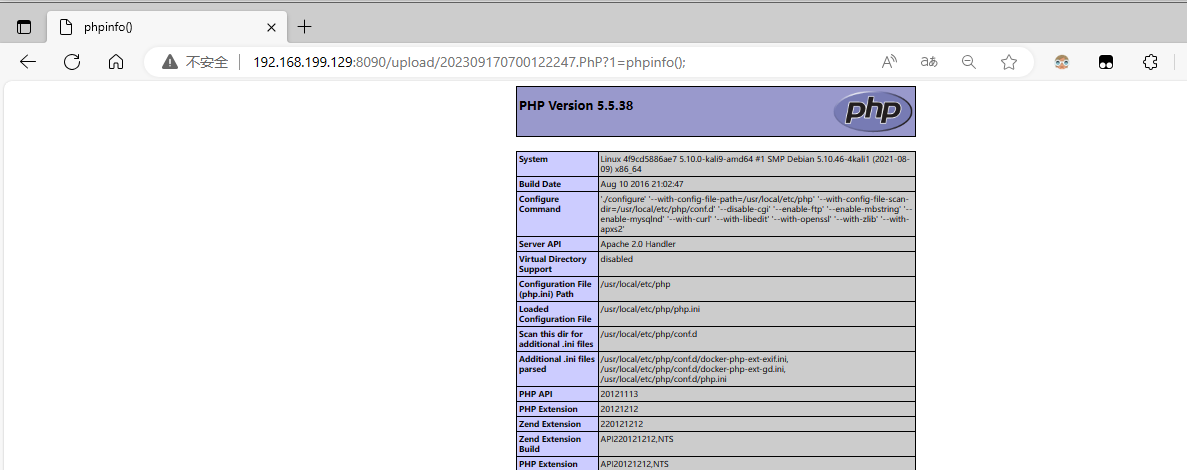The height and width of the screenshot is (470, 1187).
Task: Click the Configuration File (php.ini) Path label
Action: tap(557, 289)
